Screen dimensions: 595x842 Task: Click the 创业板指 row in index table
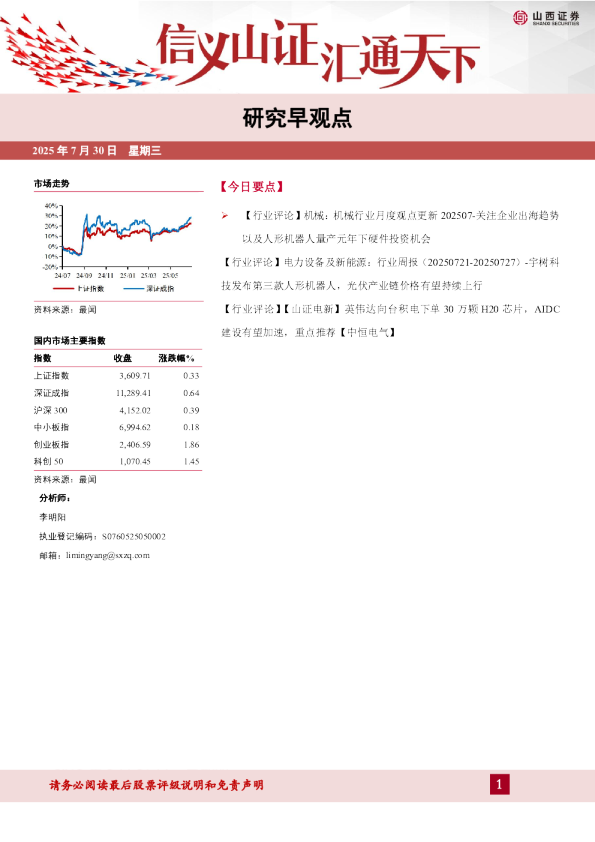[117, 445]
